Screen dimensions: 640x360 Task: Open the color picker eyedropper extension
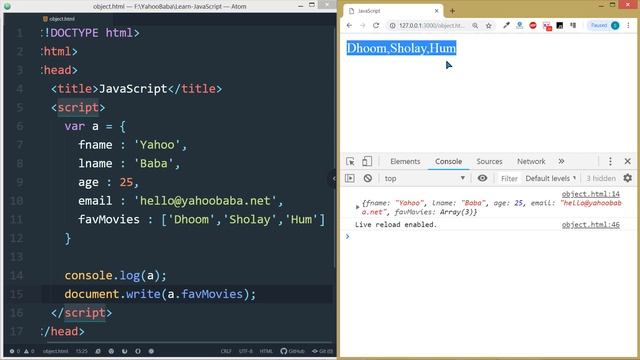506,25
